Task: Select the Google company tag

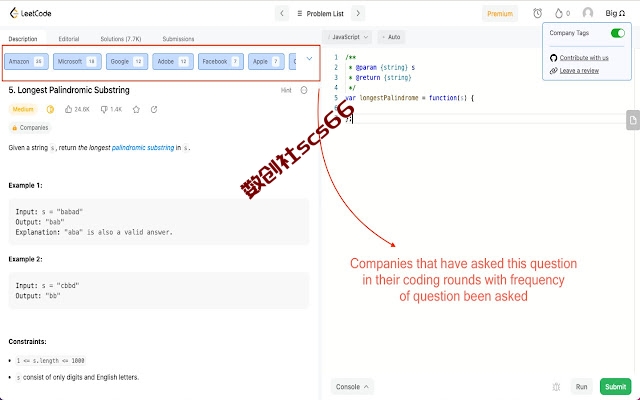Action: point(127,62)
